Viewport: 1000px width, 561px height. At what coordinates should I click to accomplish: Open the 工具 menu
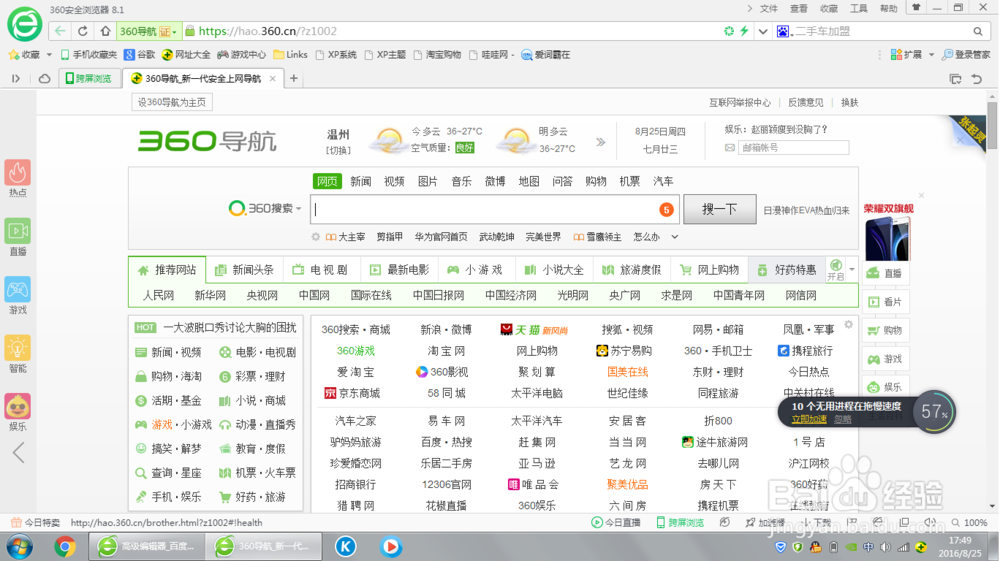[858, 8]
